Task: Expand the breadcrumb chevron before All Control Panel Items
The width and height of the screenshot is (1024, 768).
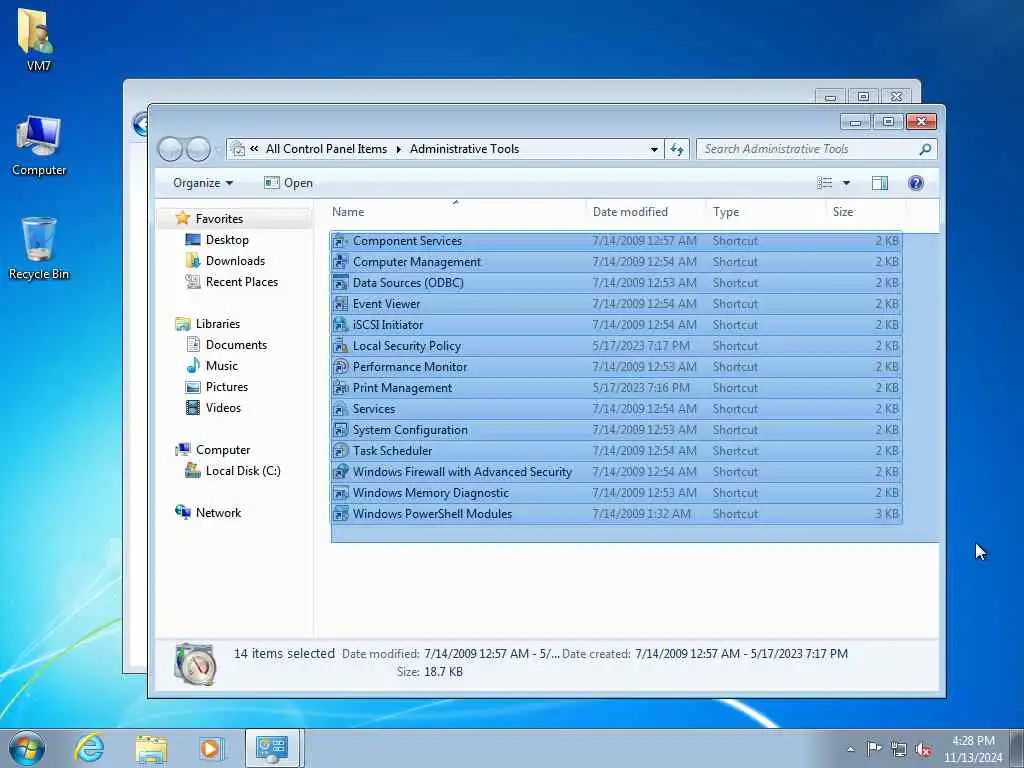Action: click(255, 149)
